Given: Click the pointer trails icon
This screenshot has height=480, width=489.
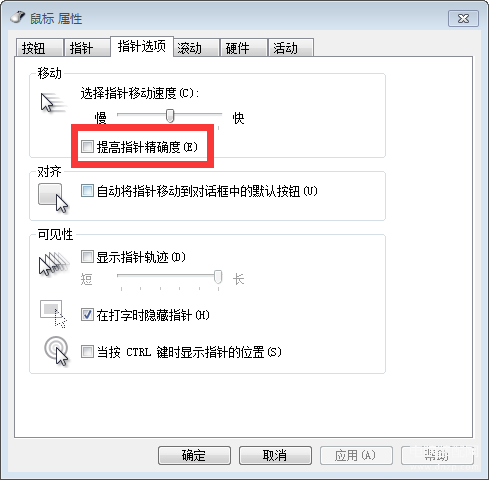Looking at the screenshot, I should [54, 264].
